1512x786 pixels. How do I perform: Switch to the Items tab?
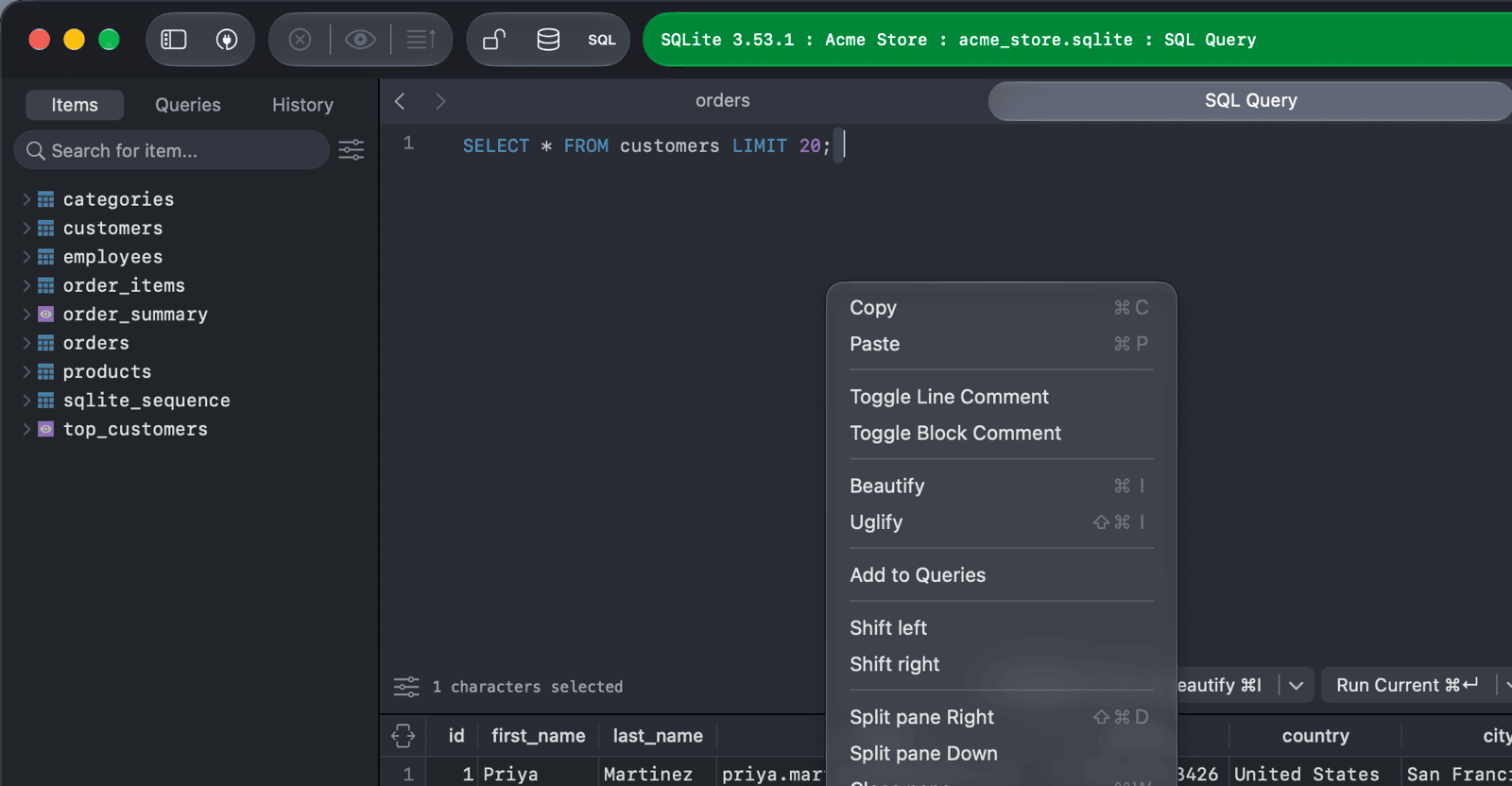75,105
